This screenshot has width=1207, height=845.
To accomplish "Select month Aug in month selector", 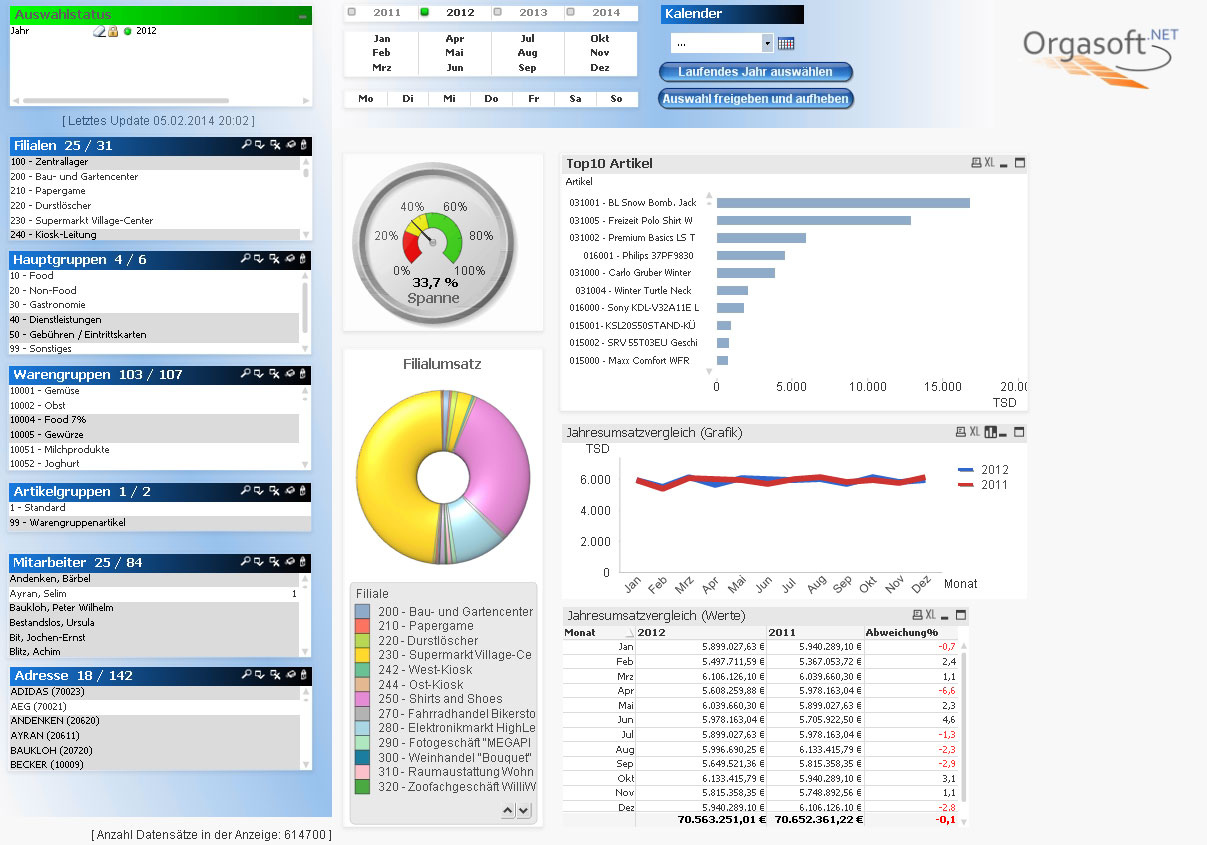I will [x=527, y=53].
